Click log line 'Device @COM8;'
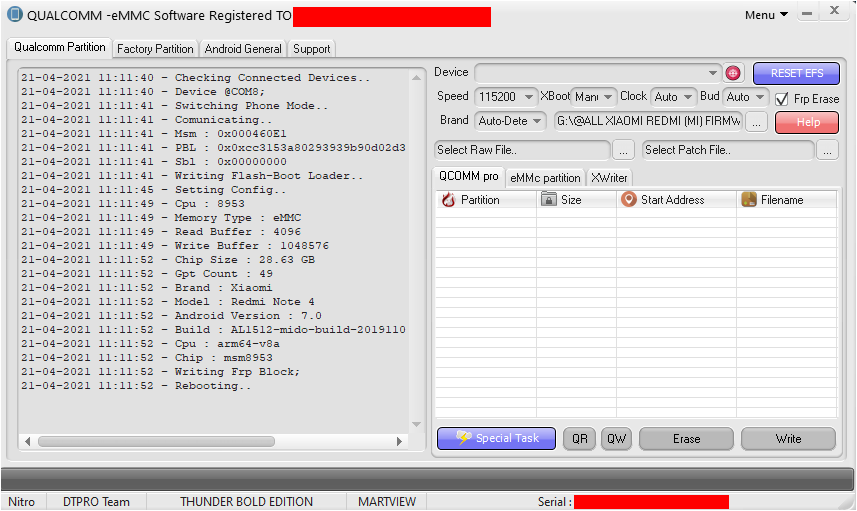 [143, 92]
